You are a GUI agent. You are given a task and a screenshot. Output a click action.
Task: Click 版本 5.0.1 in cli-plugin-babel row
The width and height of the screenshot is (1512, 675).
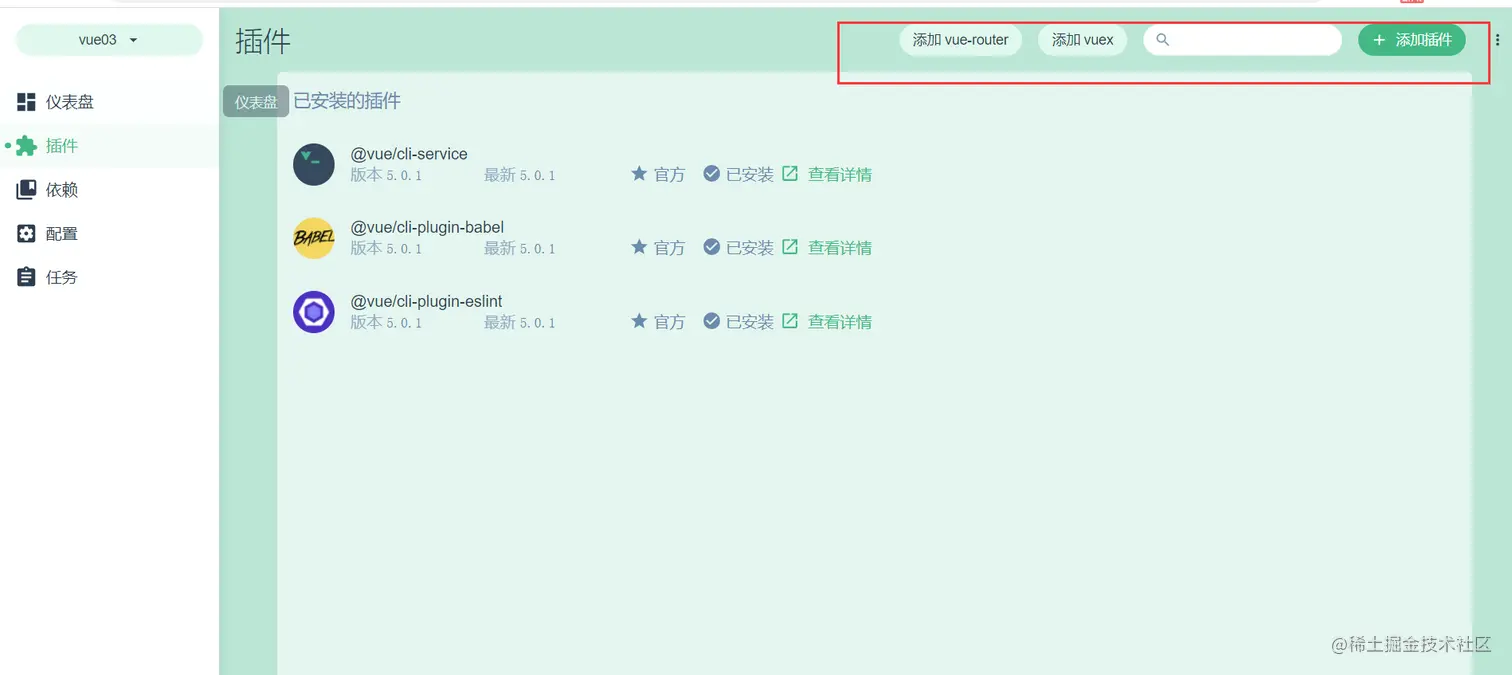[x=386, y=248]
